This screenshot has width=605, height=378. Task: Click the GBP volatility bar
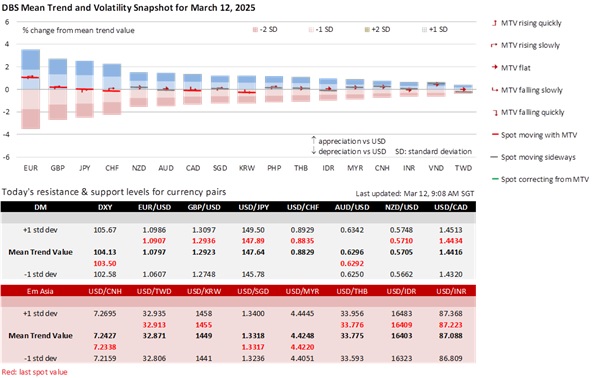[x=57, y=89]
